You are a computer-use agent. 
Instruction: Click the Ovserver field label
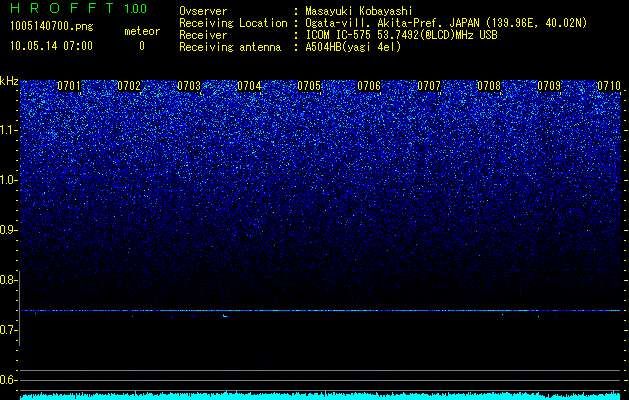(x=203, y=11)
